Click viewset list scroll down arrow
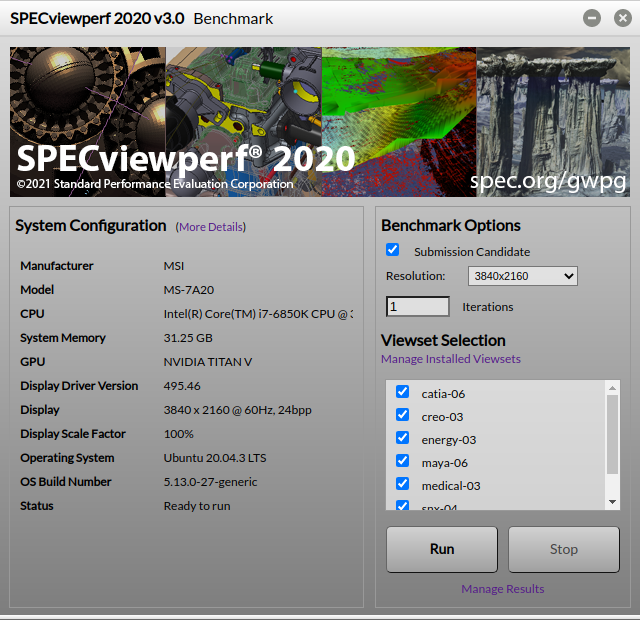Screen dimensions: 640x620 coord(612,502)
